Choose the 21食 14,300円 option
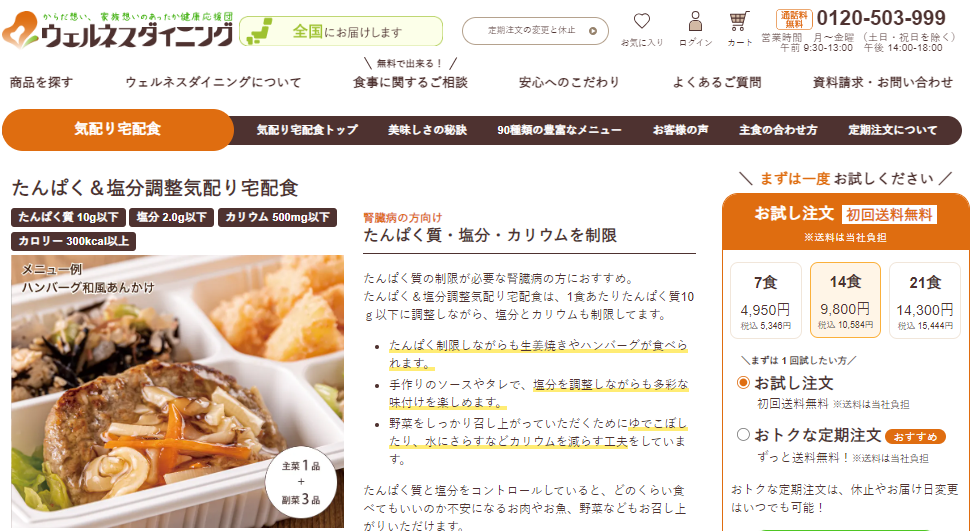The width and height of the screenshot is (972, 531). 925,301
